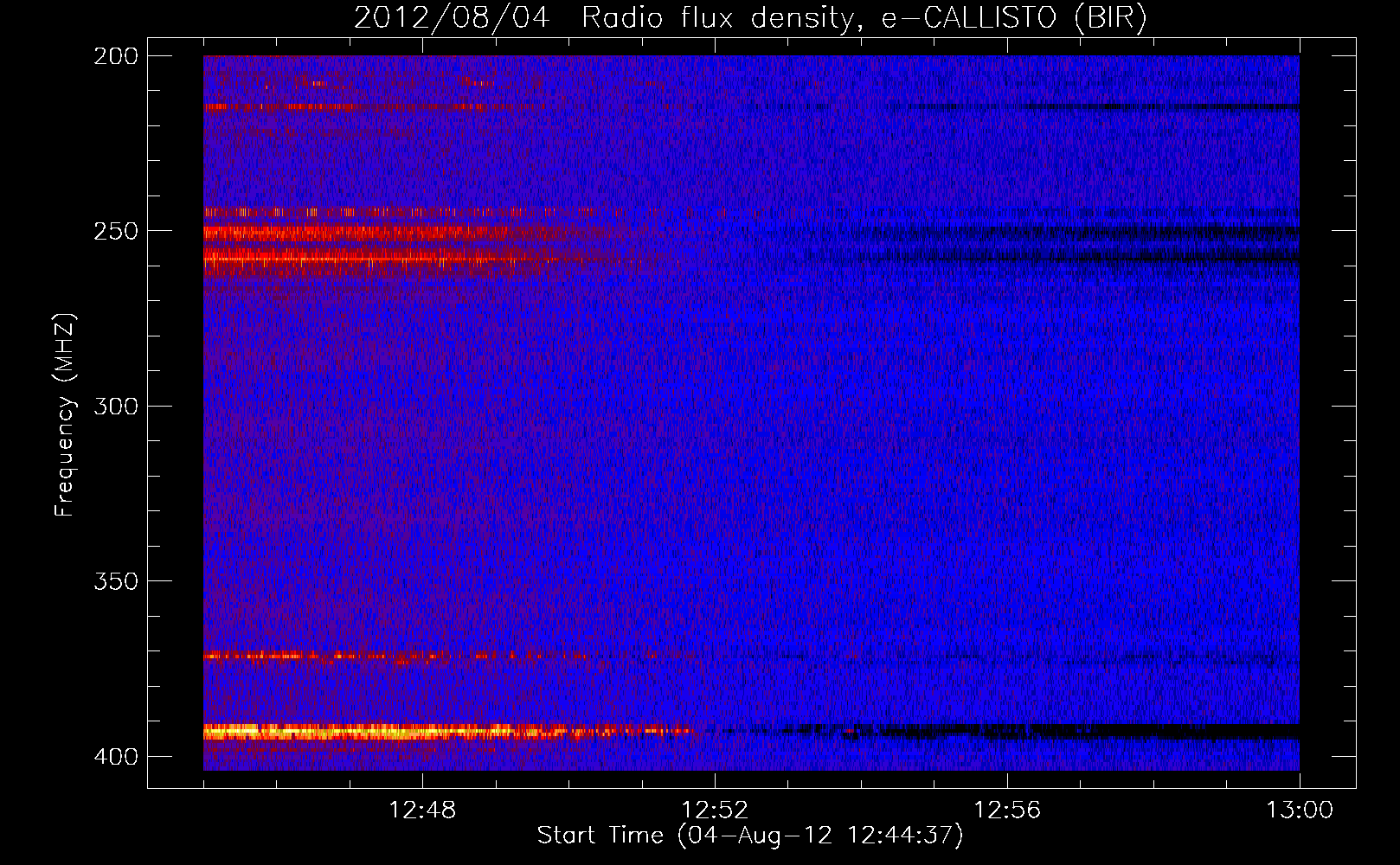Select the '350' frequency tick label

pyautogui.click(x=116, y=581)
